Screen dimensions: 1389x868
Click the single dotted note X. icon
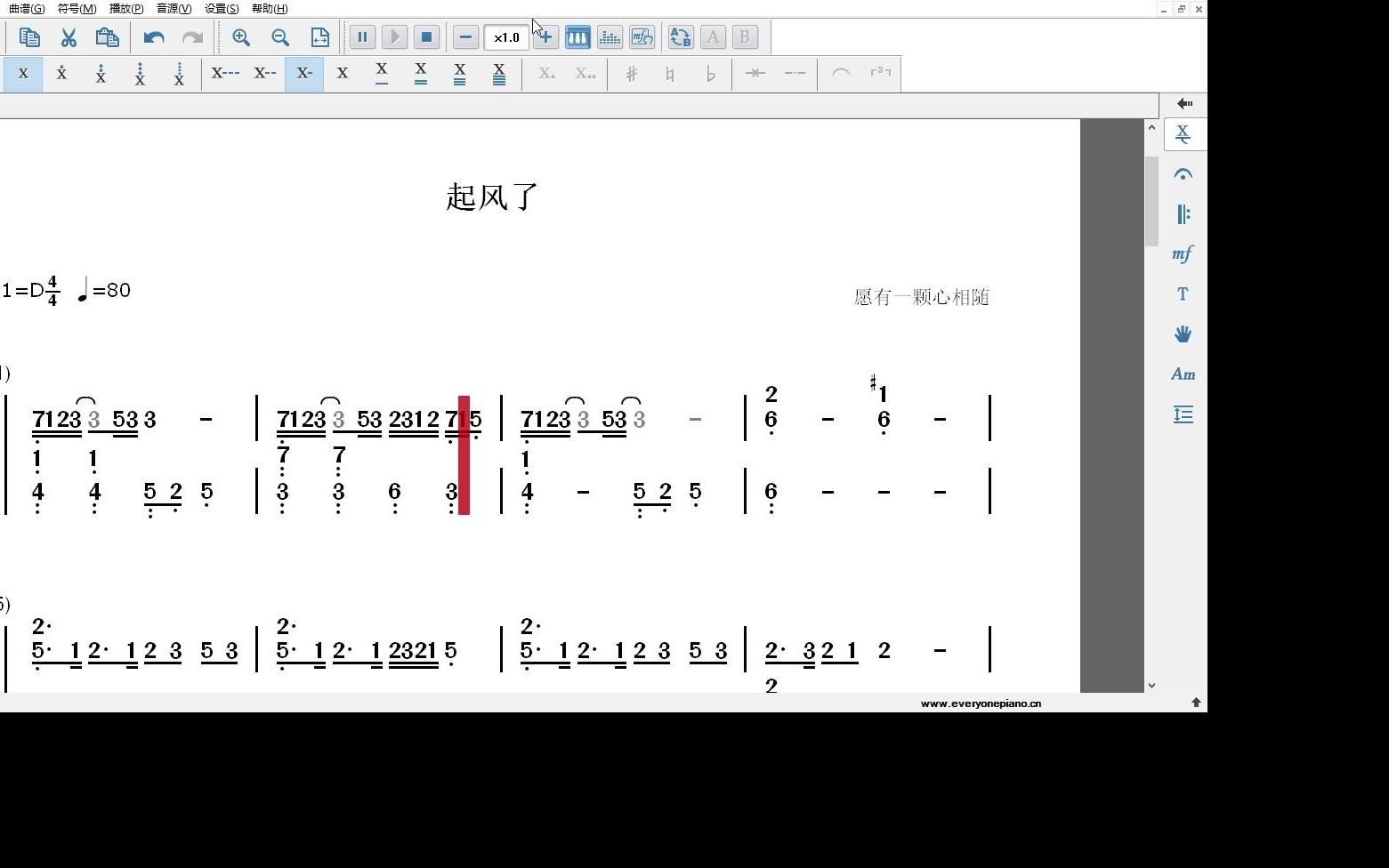546,74
